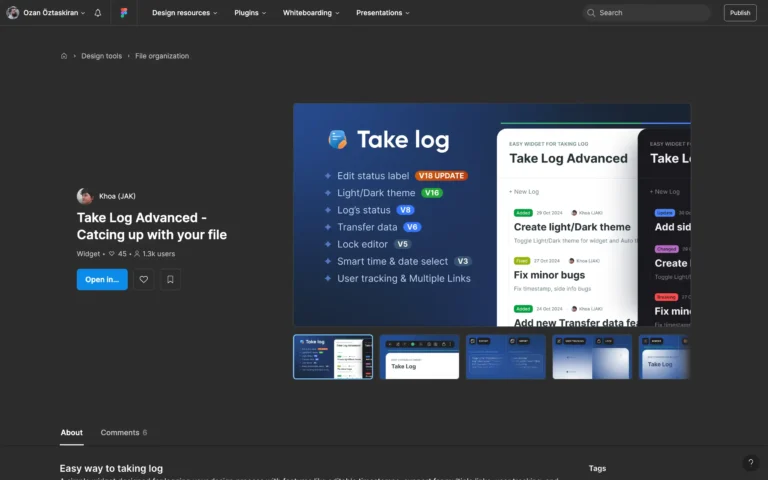Click the Publish button

click(x=740, y=13)
